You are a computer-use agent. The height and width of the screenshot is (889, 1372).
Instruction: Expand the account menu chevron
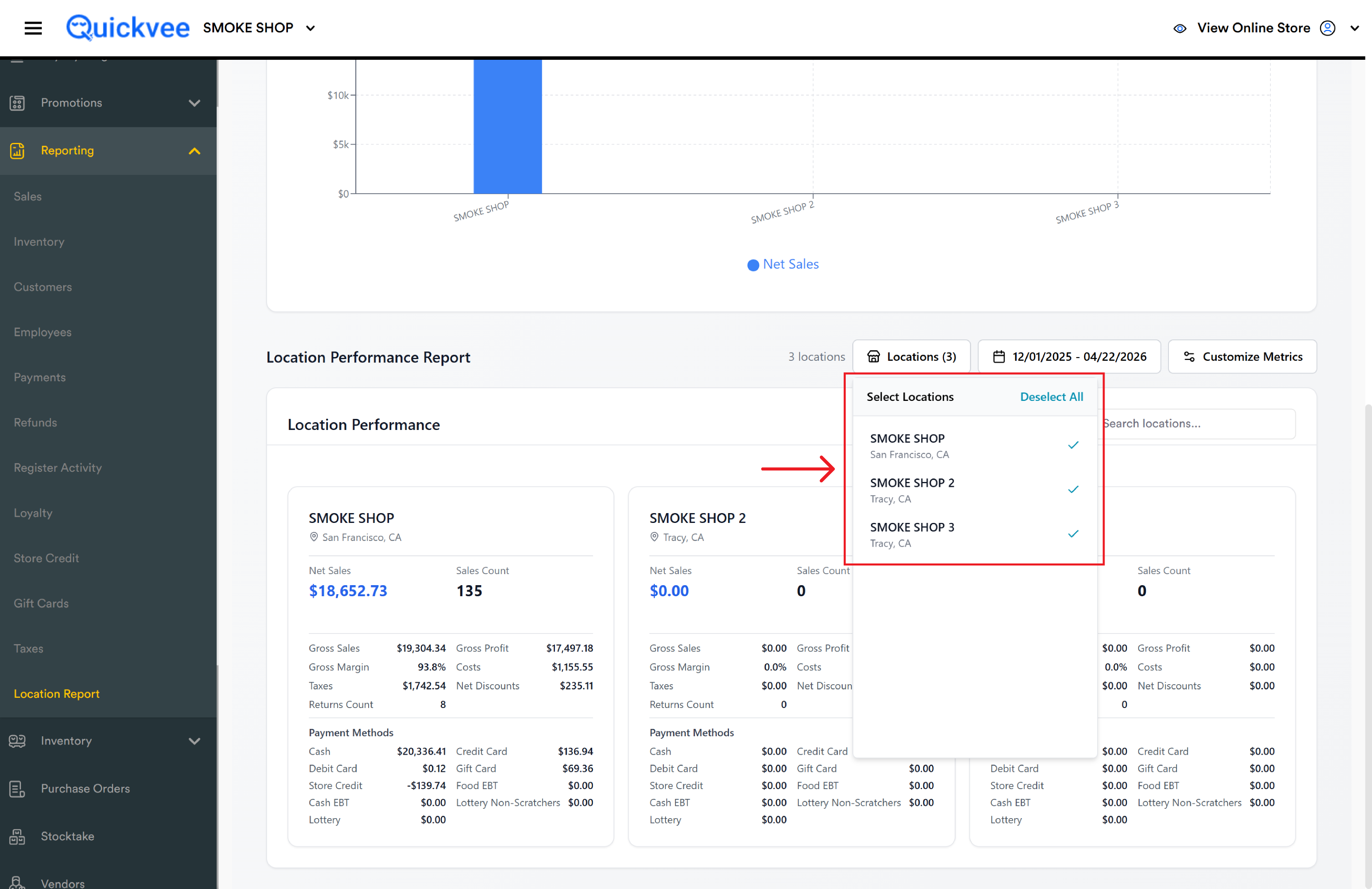pyautogui.click(x=1354, y=28)
